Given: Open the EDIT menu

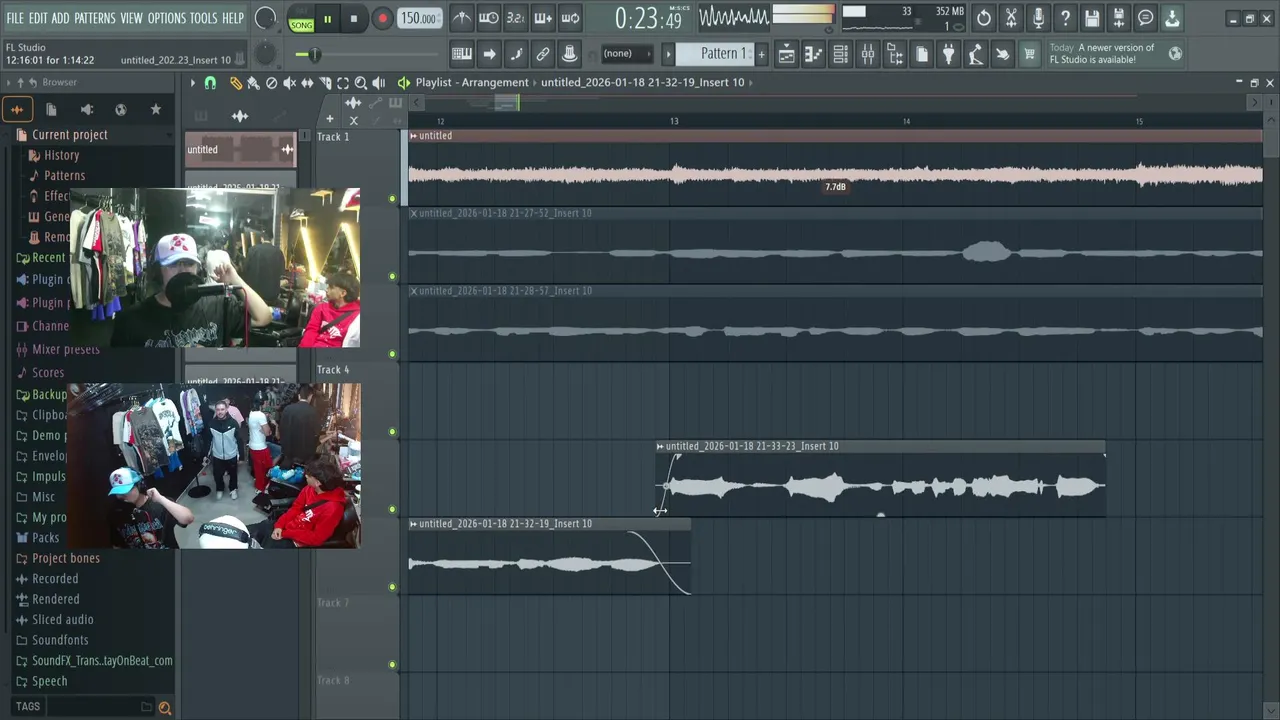Looking at the screenshot, I should point(38,18).
